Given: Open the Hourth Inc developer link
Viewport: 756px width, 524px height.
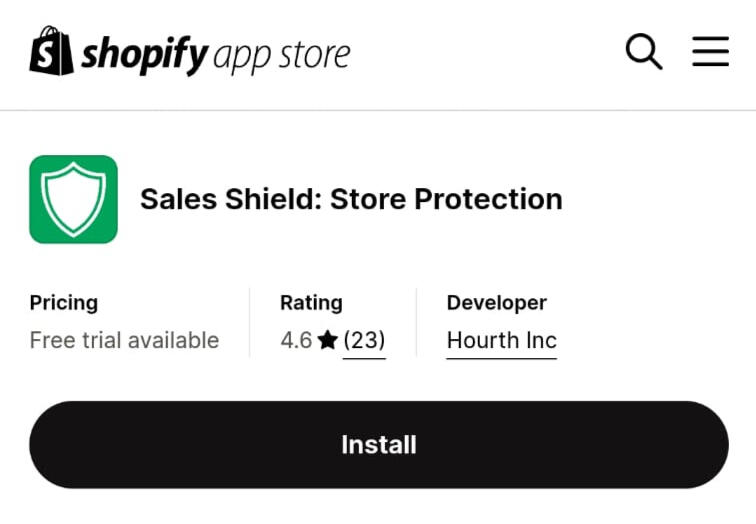Looking at the screenshot, I should pyautogui.click(x=501, y=341).
